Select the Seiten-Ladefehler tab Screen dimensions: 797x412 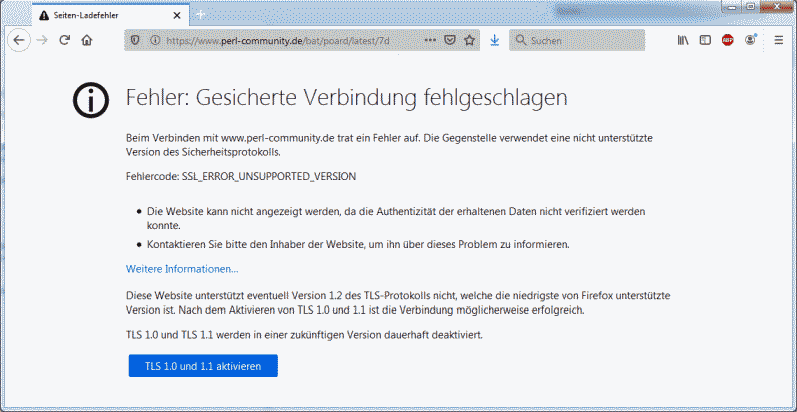pos(110,15)
